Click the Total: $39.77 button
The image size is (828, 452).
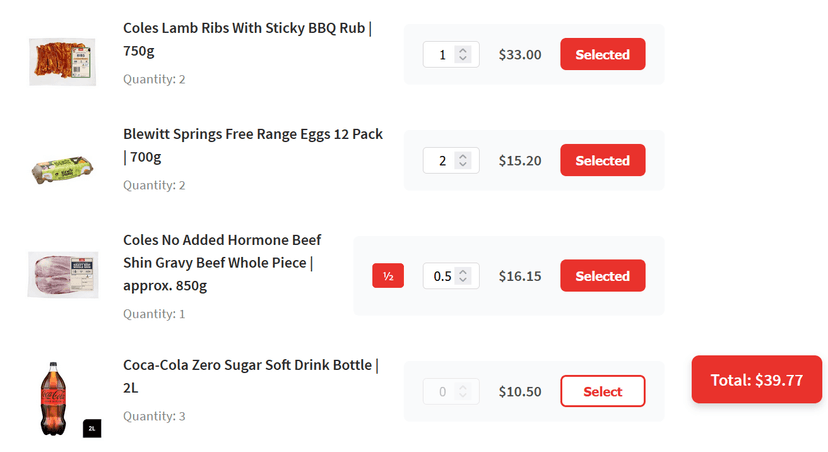click(756, 380)
